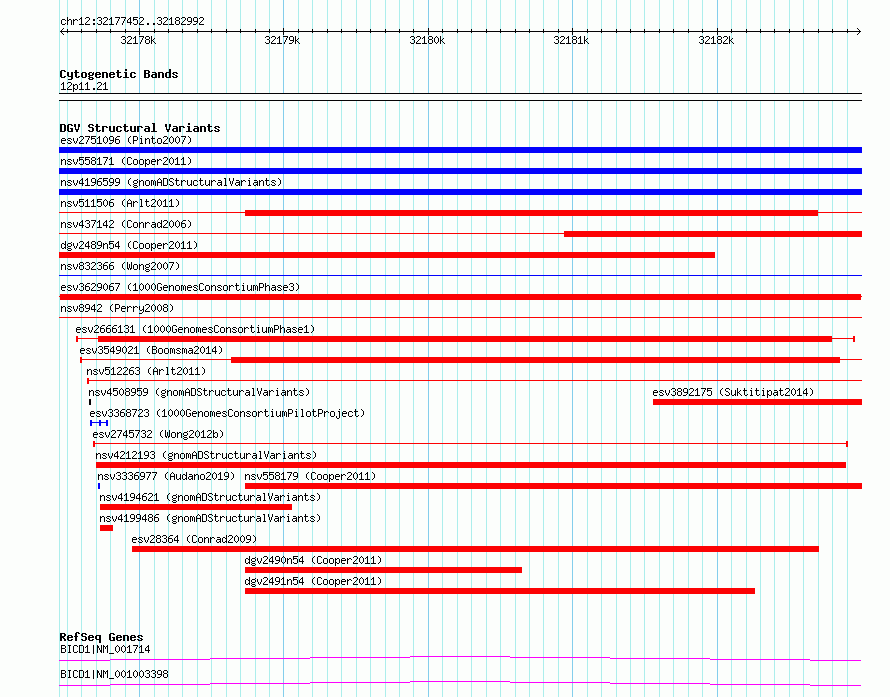This screenshot has height=697, width=890.
Task: Click the Cytogenetic Bands track heading
Action: coord(119,74)
